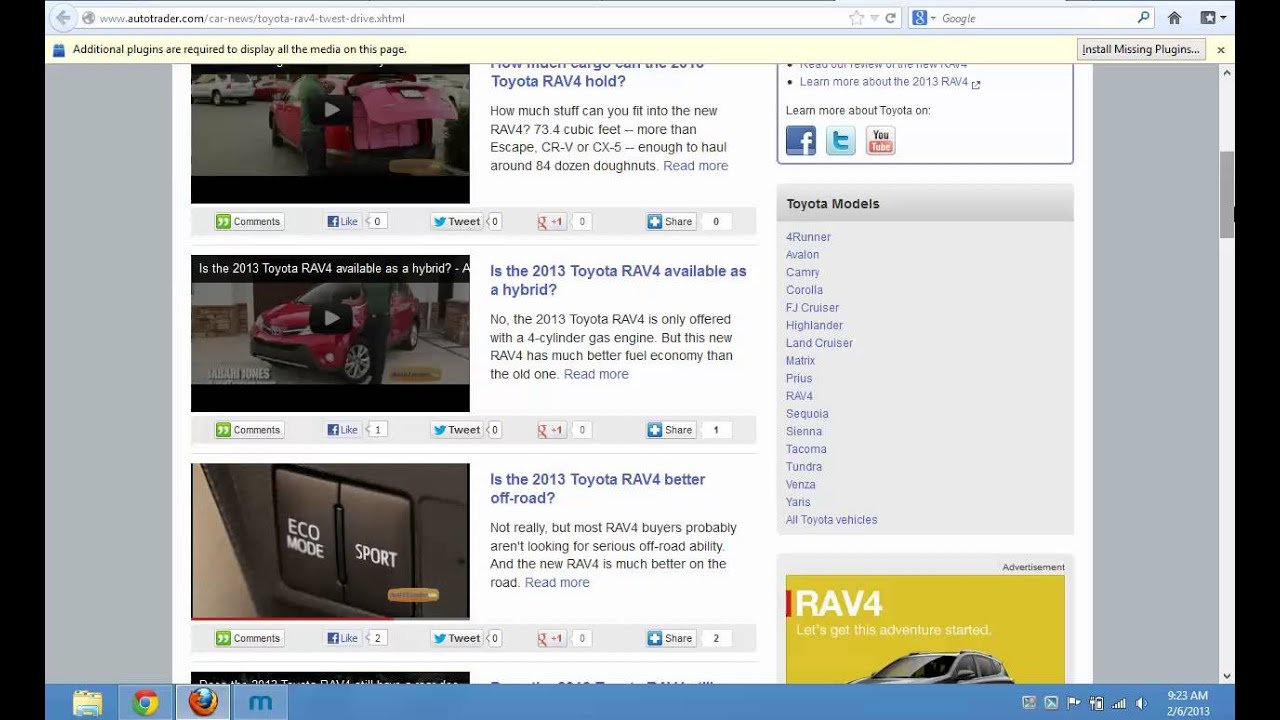Viewport: 1280px width, 720px height.
Task: Open the bookmarks menu toolbar button
Action: [x=1213, y=18]
